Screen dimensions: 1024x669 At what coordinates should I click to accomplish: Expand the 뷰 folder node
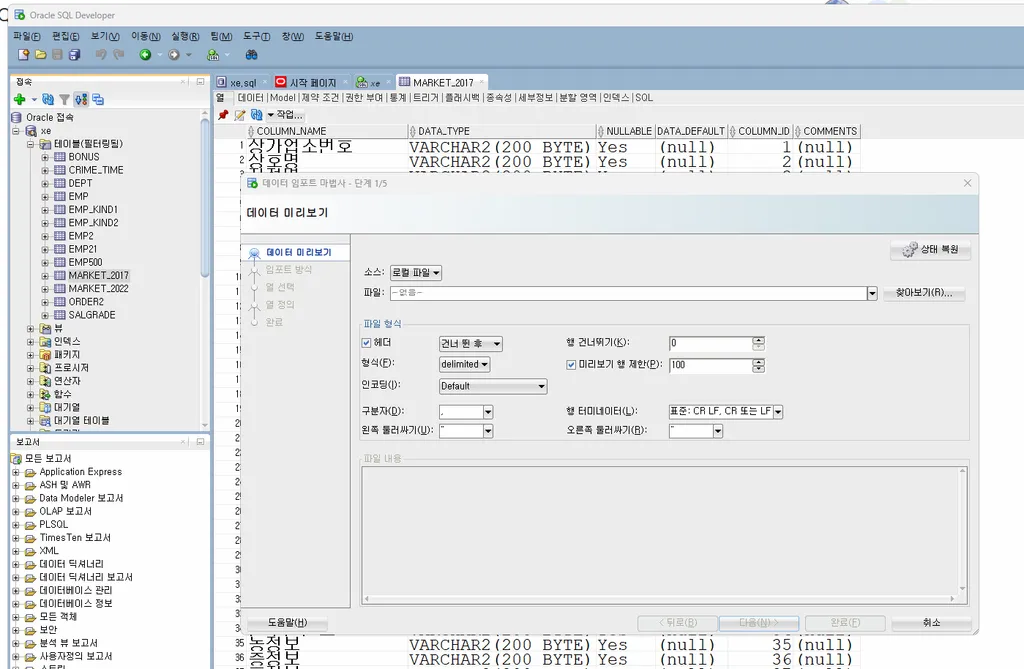[x=30, y=329]
